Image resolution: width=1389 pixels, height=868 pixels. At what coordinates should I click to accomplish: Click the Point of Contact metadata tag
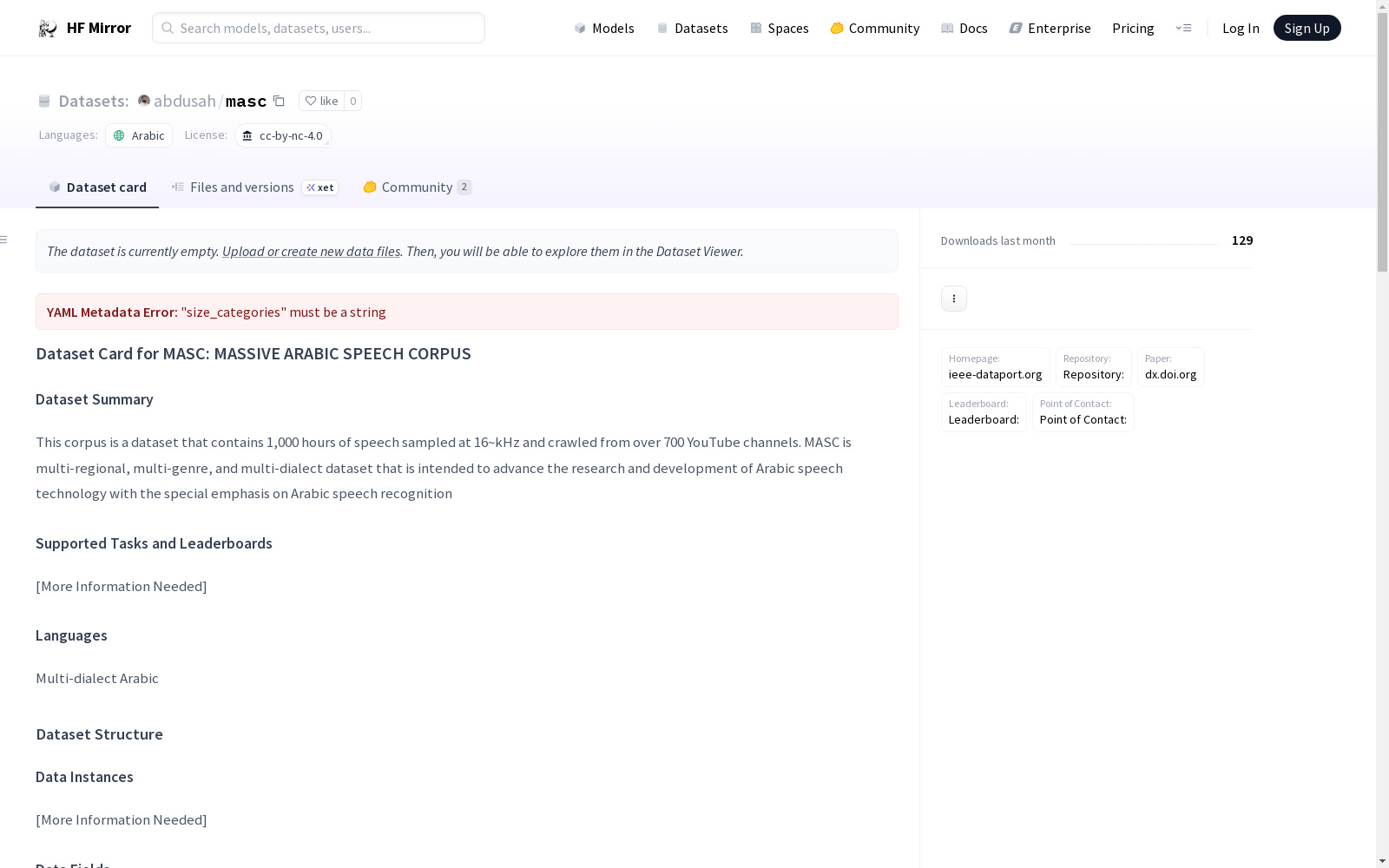[1083, 412]
